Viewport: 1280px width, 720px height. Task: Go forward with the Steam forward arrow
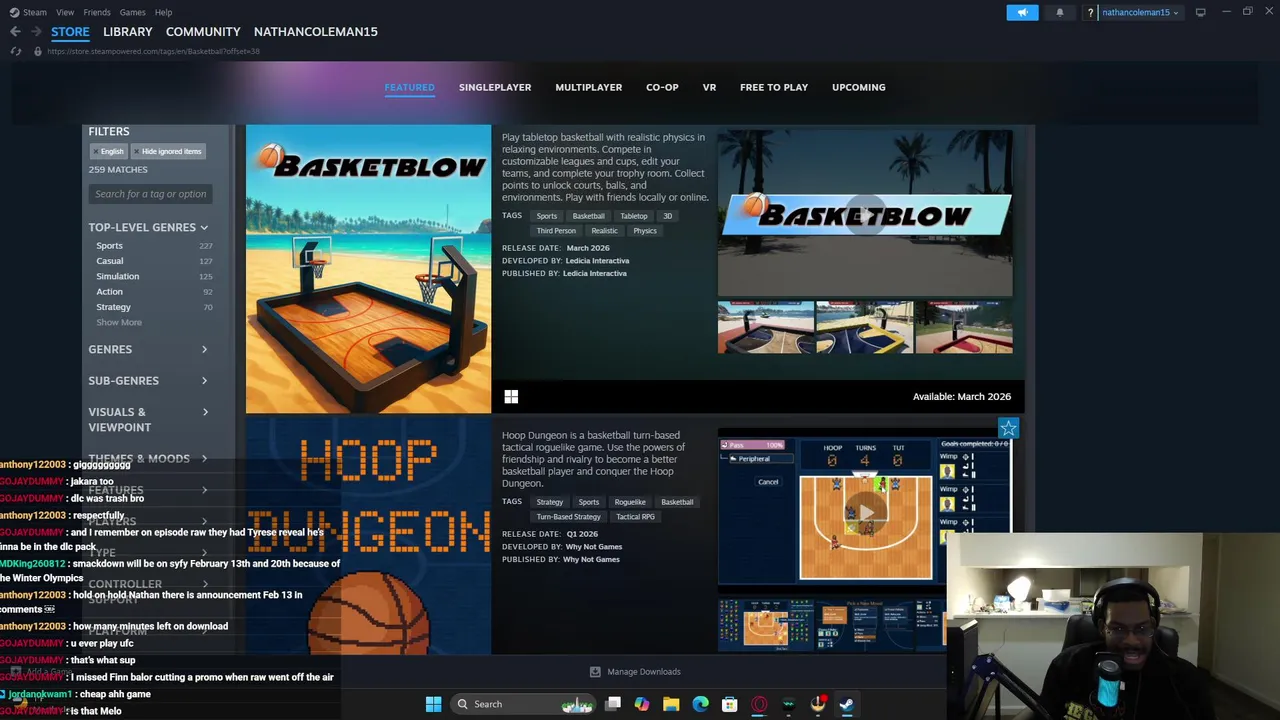pos(36,32)
